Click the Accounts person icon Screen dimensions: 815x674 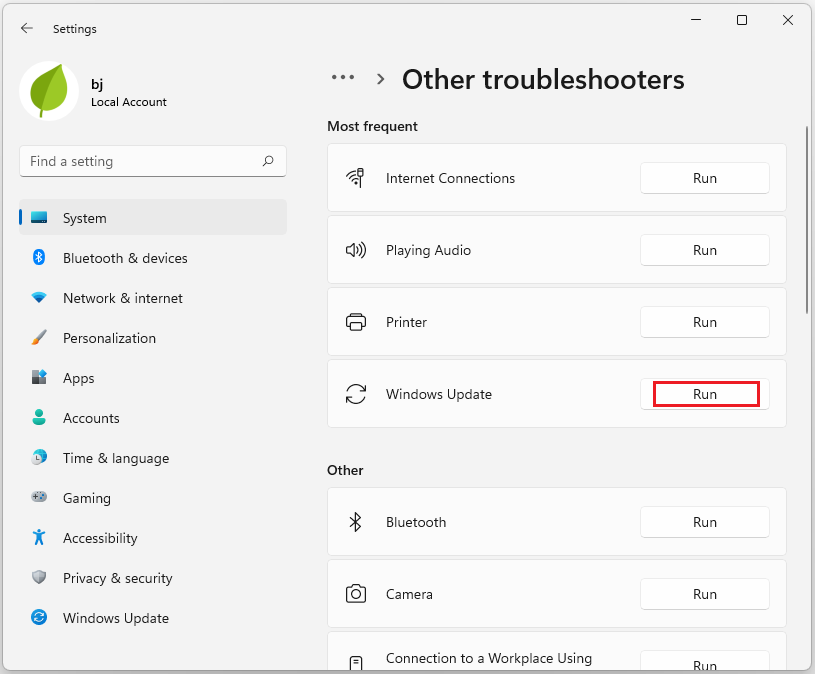click(39, 417)
